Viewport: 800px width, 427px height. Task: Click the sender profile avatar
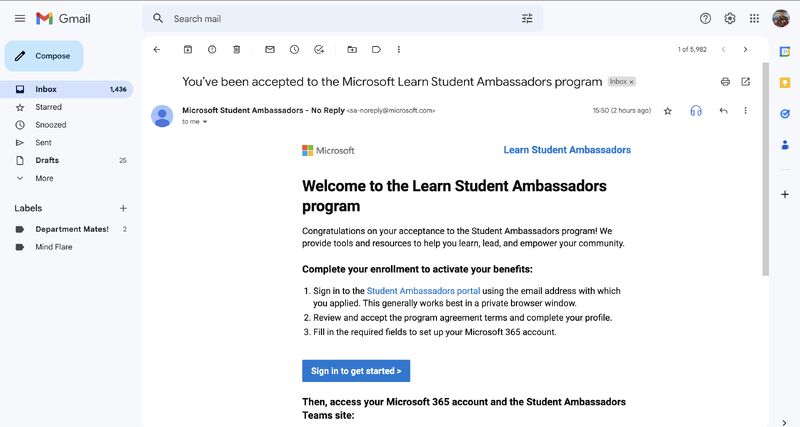(162, 116)
